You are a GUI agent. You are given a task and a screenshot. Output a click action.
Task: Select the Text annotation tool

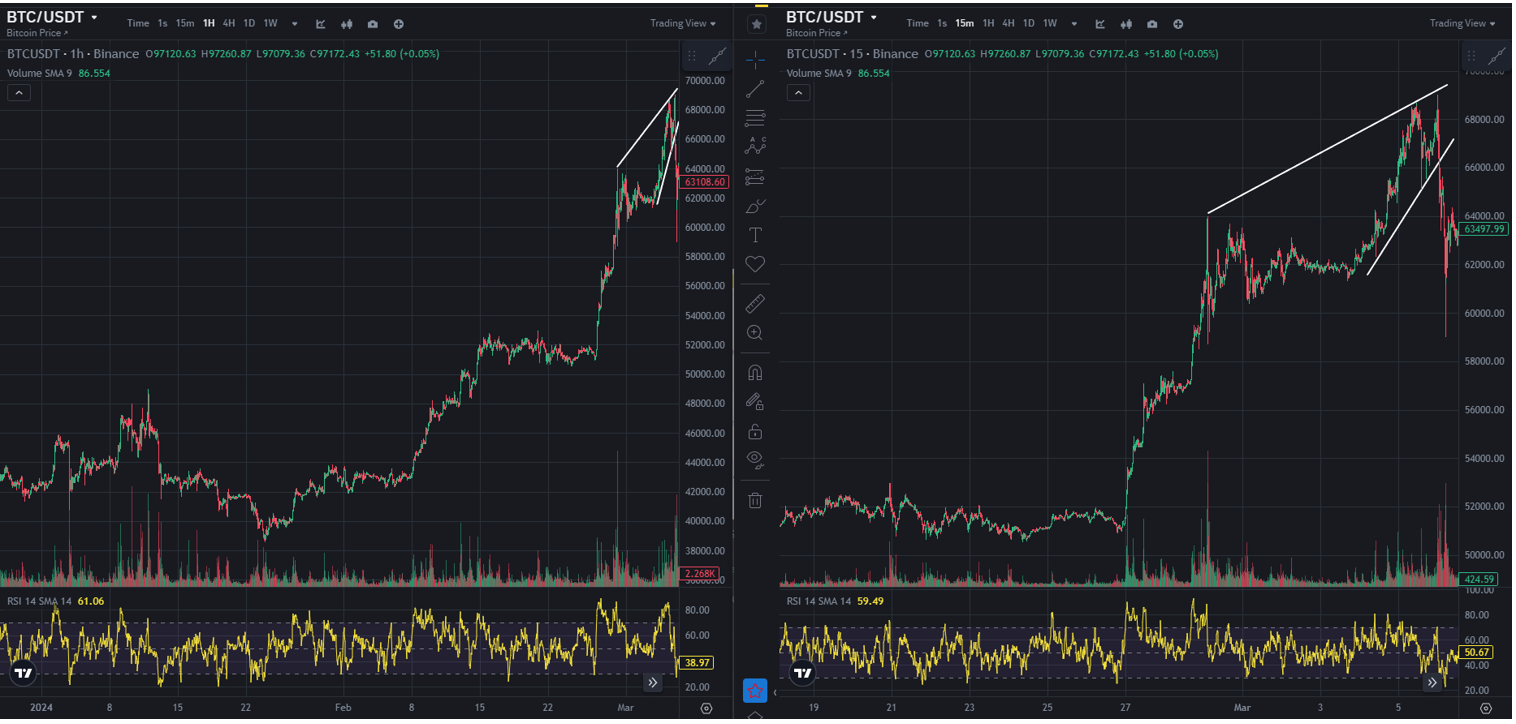point(755,235)
